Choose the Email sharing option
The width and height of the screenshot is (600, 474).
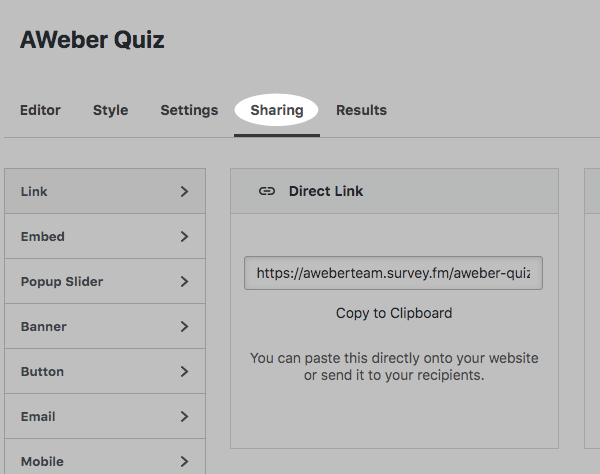coord(38,417)
